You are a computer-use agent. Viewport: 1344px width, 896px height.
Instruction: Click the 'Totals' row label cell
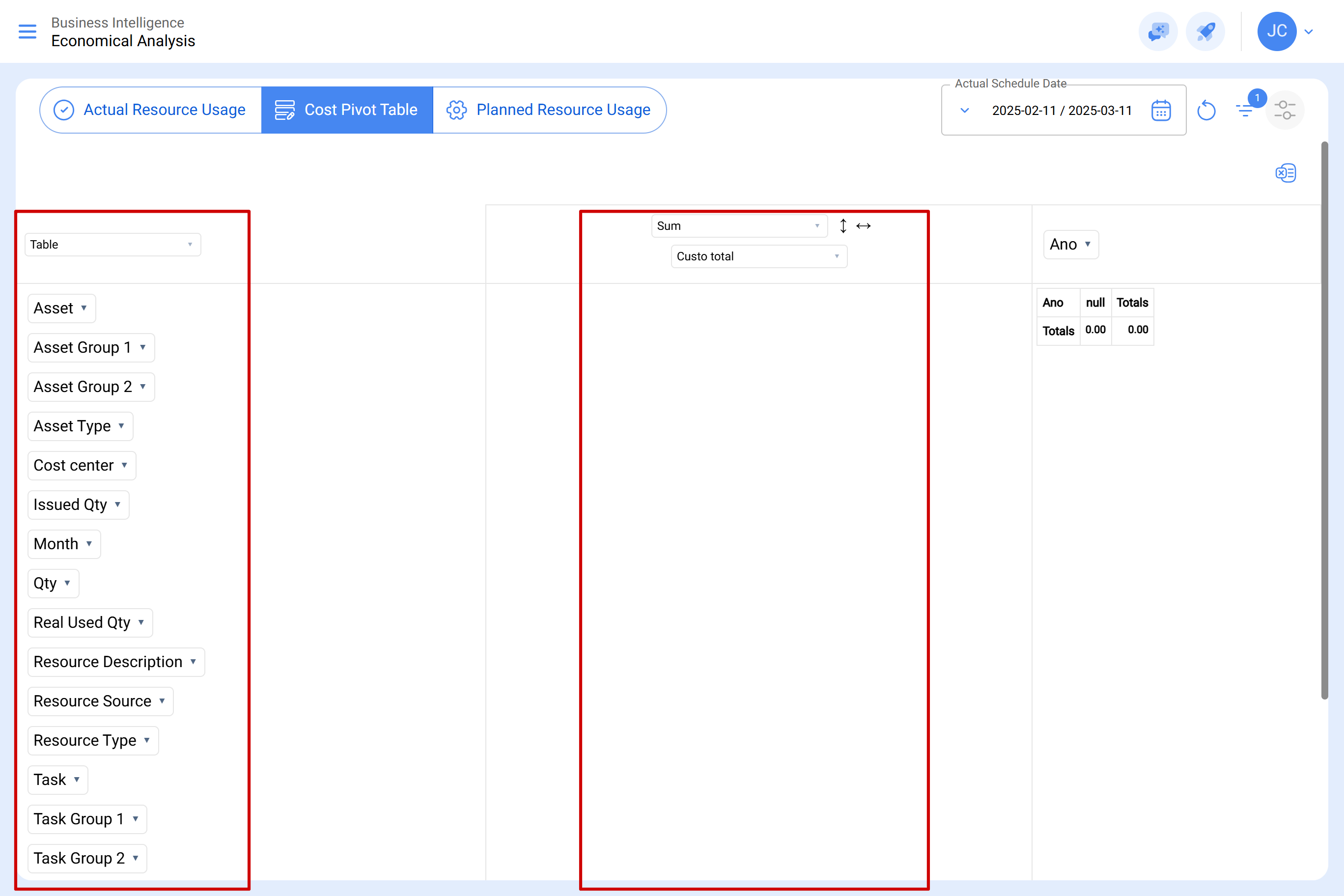pyautogui.click(x=1058, y=331)
